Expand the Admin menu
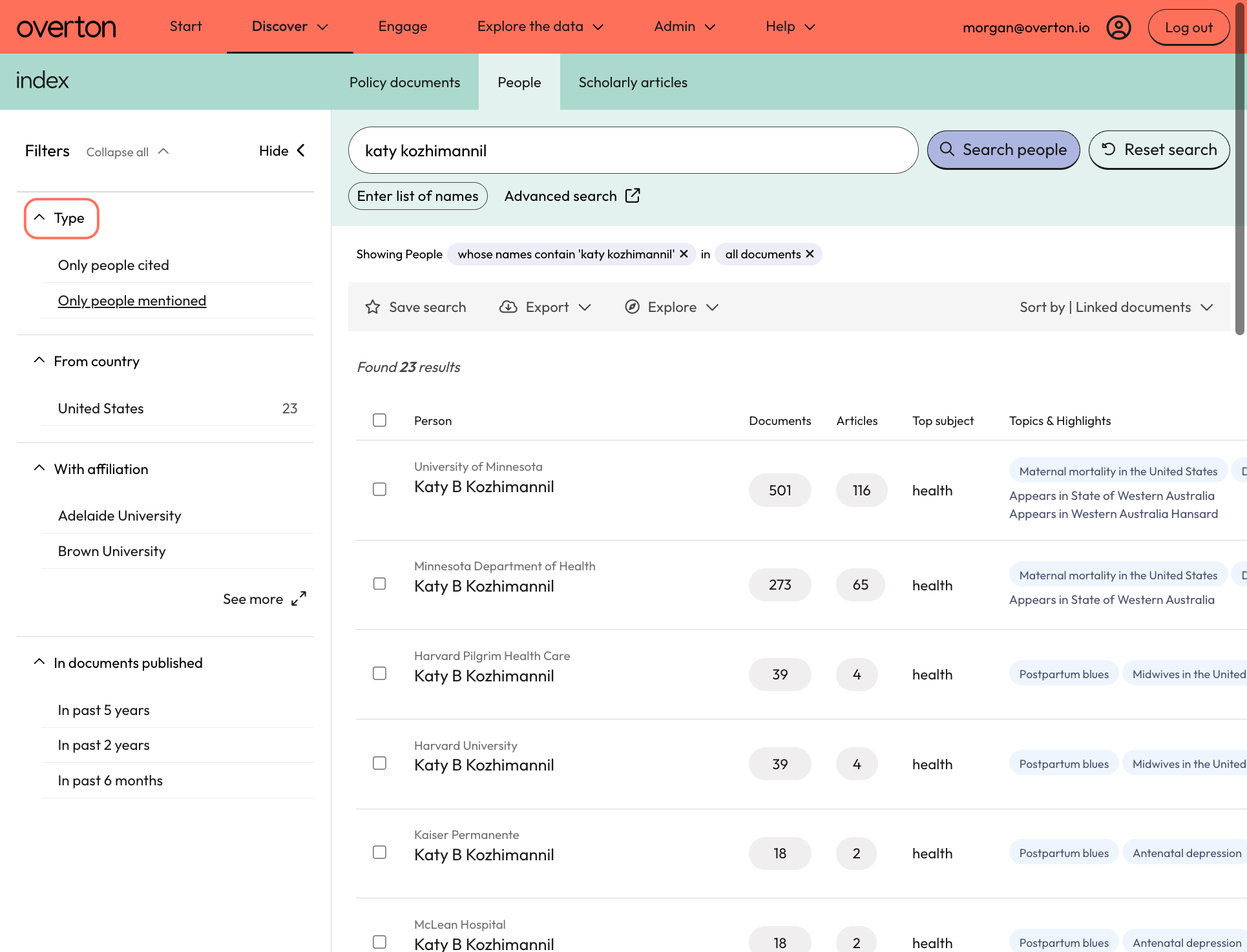The width and height of the screenshot is (1247, 952). coord(684,26)
